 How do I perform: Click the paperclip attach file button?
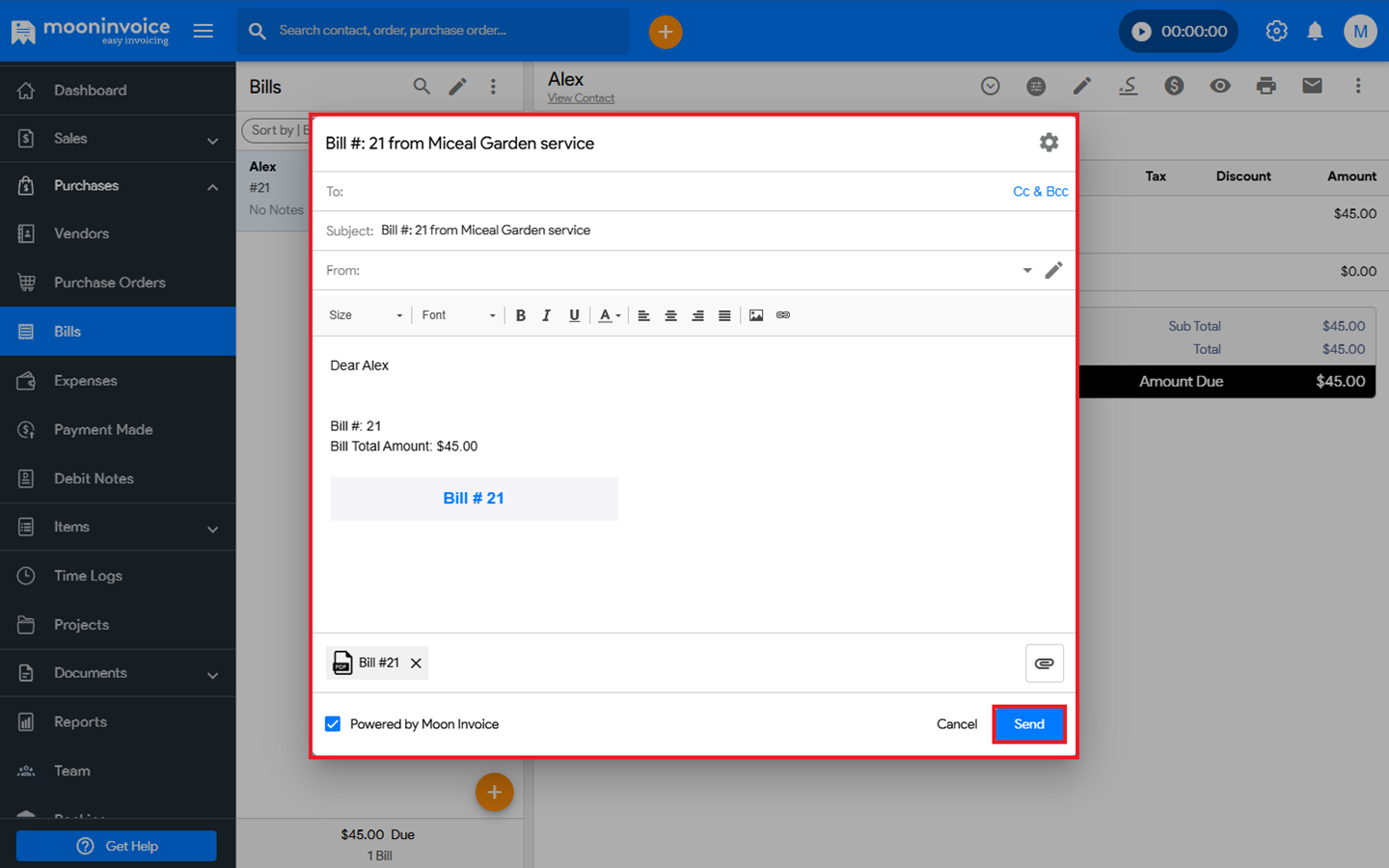point(1044,664)
